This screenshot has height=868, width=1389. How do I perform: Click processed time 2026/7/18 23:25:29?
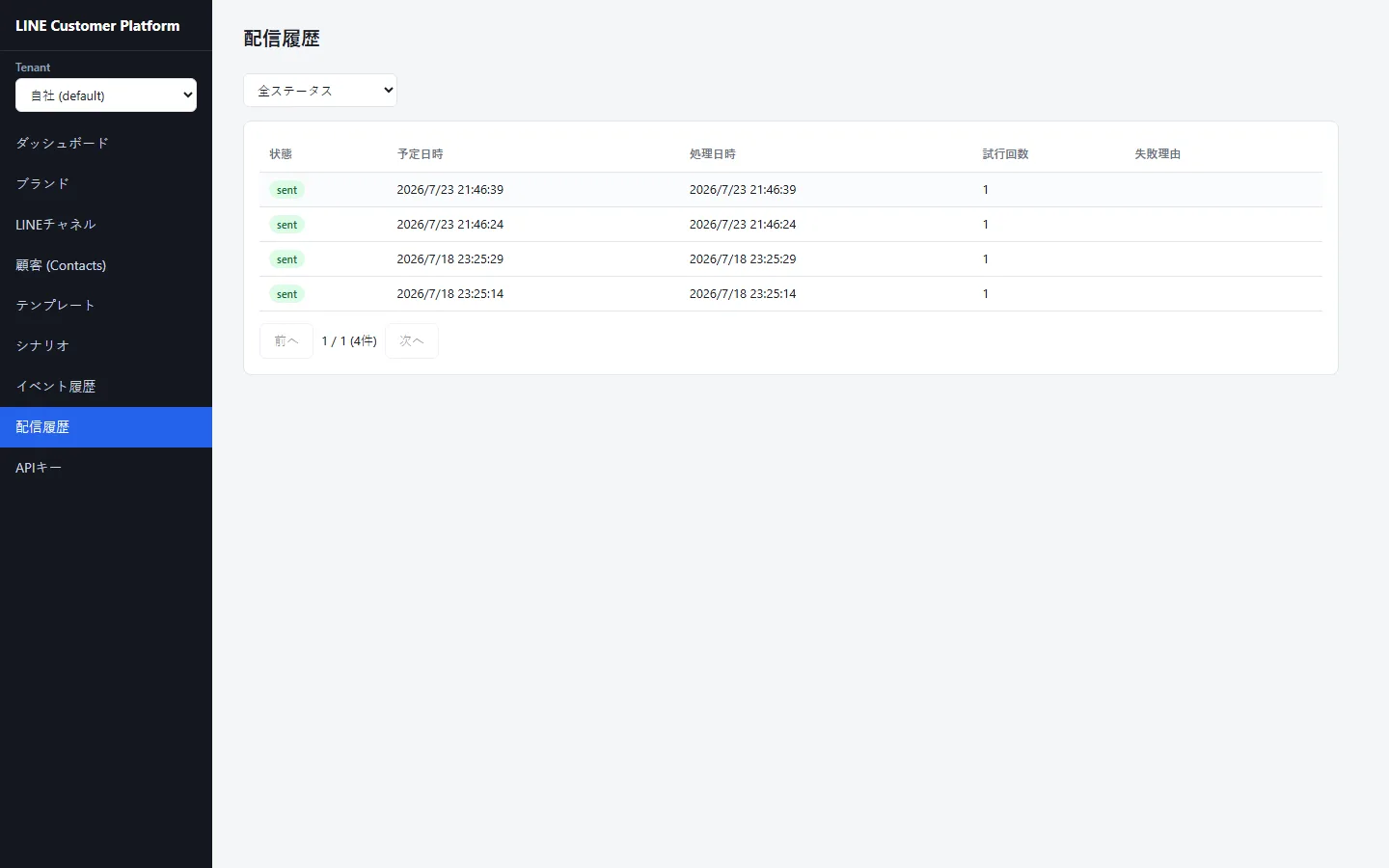coord(743,259)
